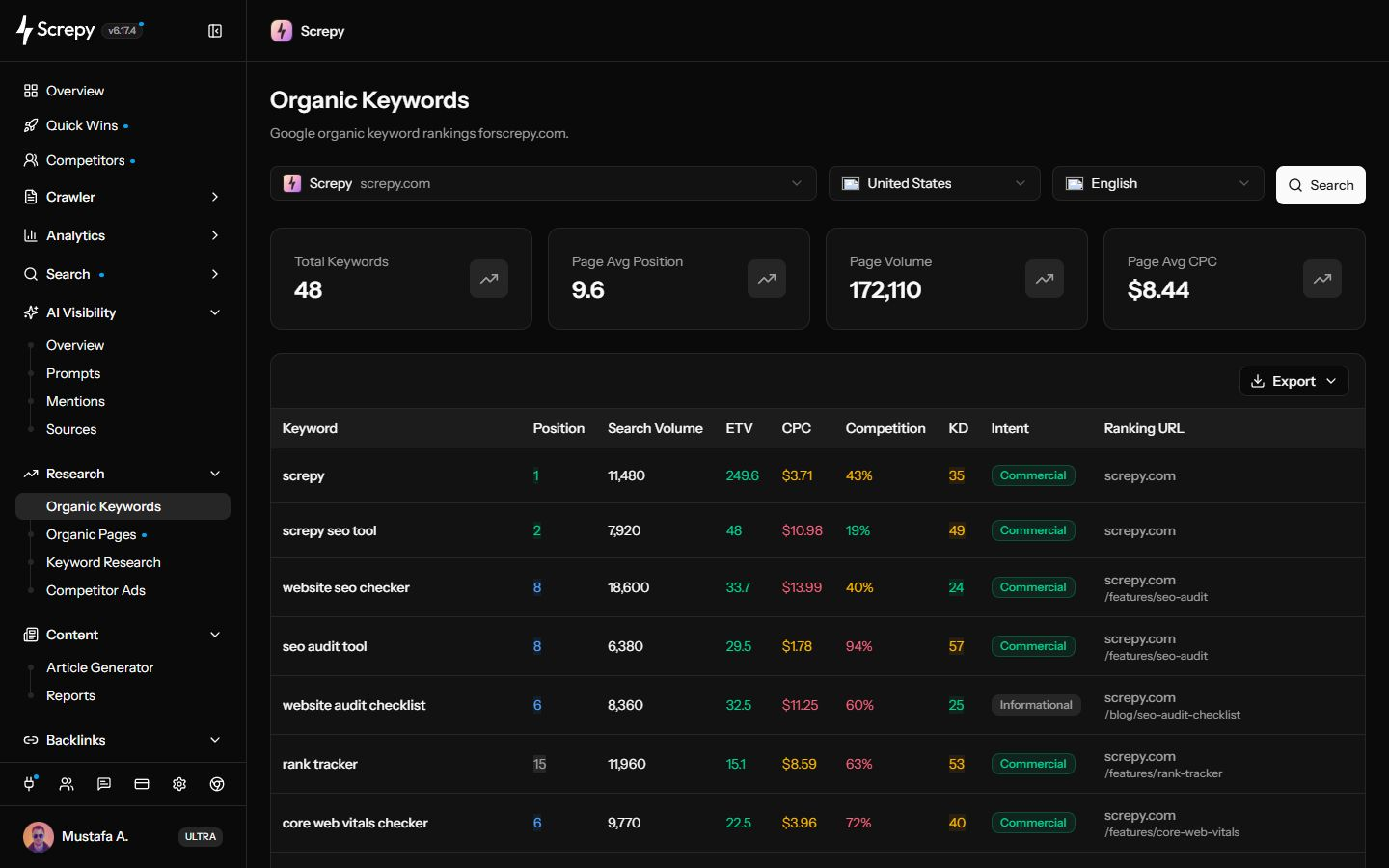Image resolution: width=1389 pixels, height=868 pixels.
Task: Open billing via the credit card icon
Action: point(142,784)
